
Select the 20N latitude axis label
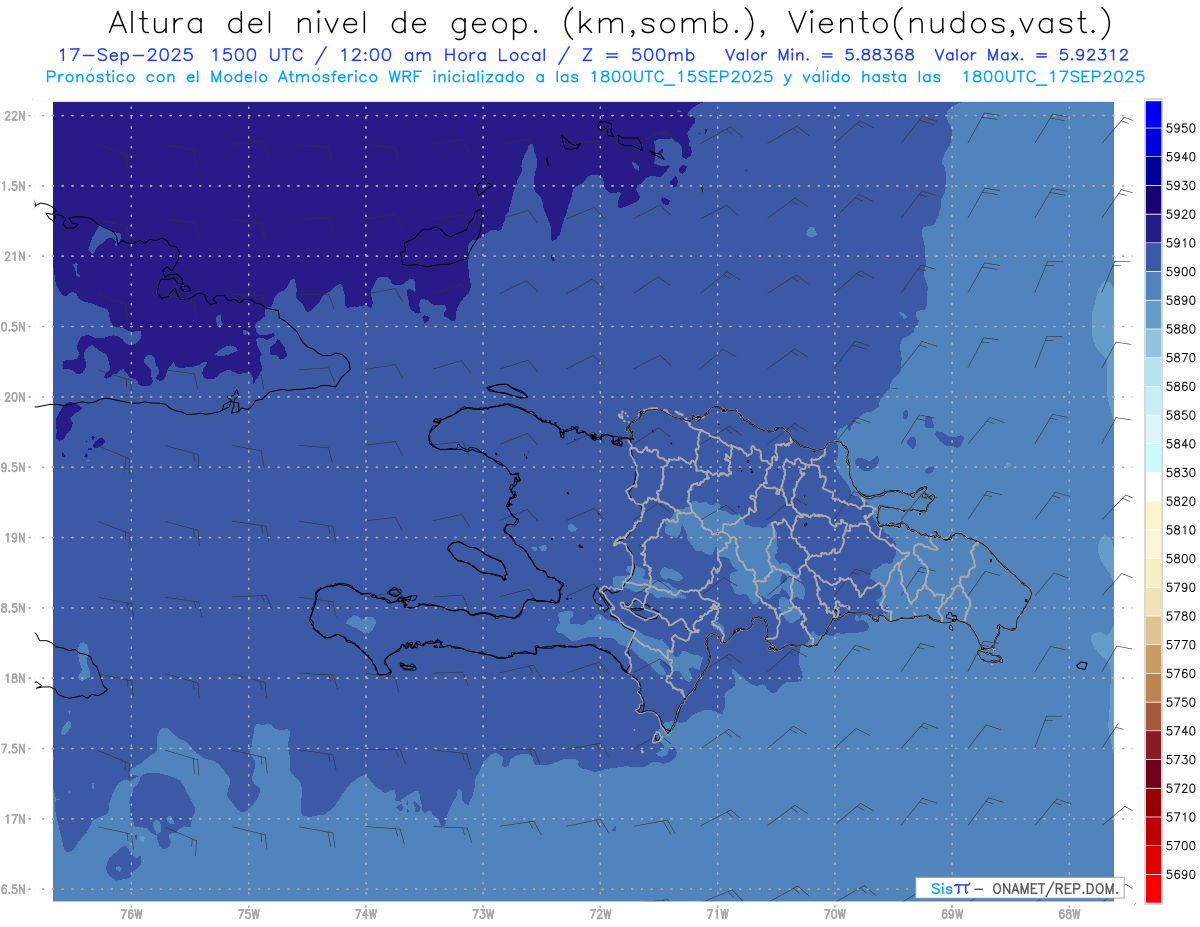tap(16, 397)
